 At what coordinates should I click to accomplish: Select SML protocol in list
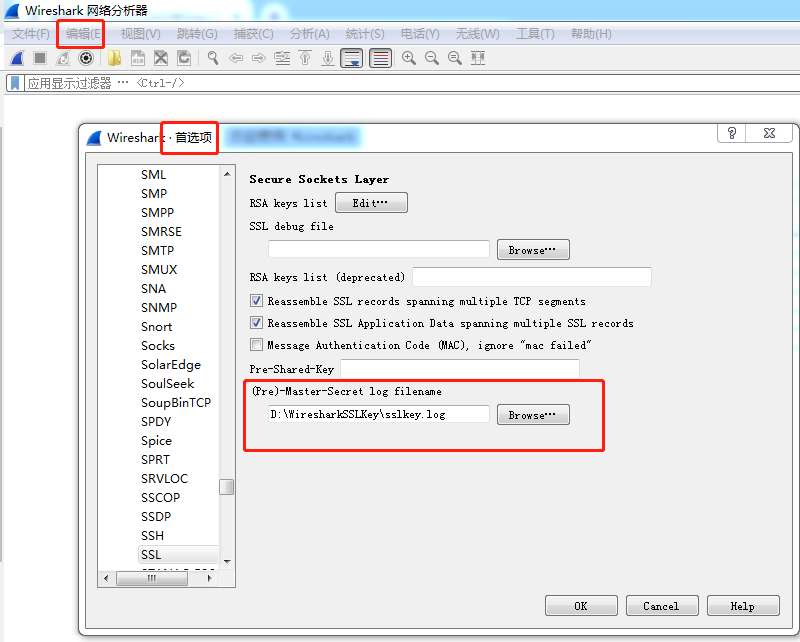click(154, 175)
